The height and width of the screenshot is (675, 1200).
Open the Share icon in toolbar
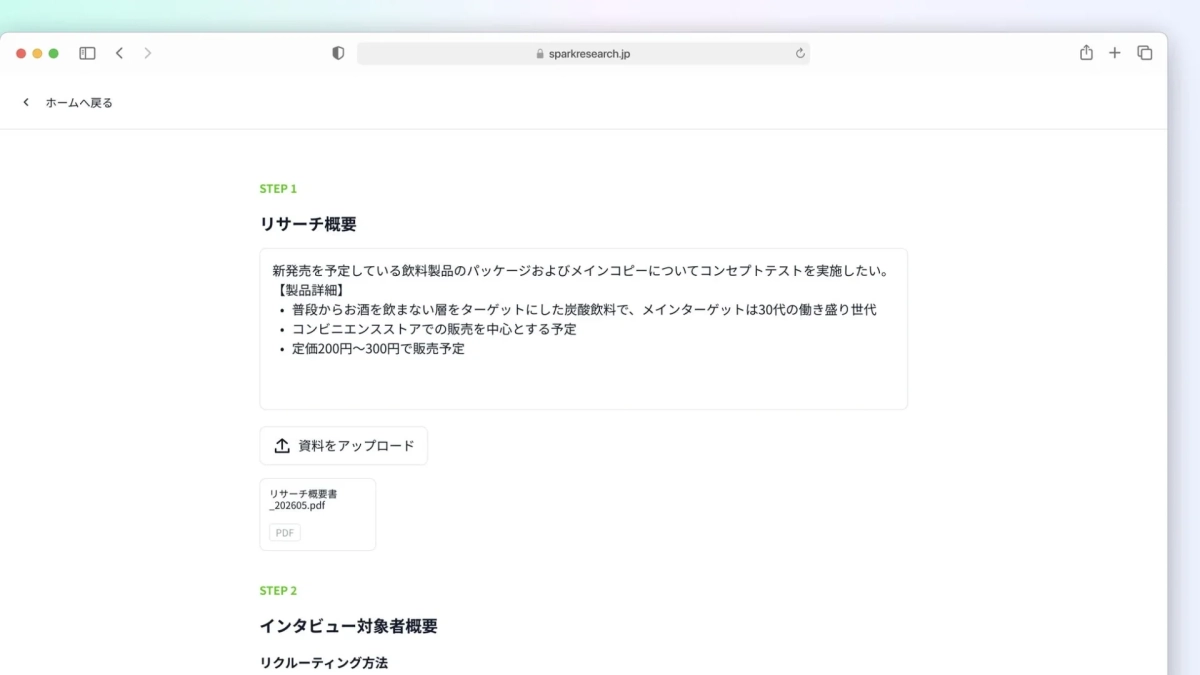tap(1086, 53)
